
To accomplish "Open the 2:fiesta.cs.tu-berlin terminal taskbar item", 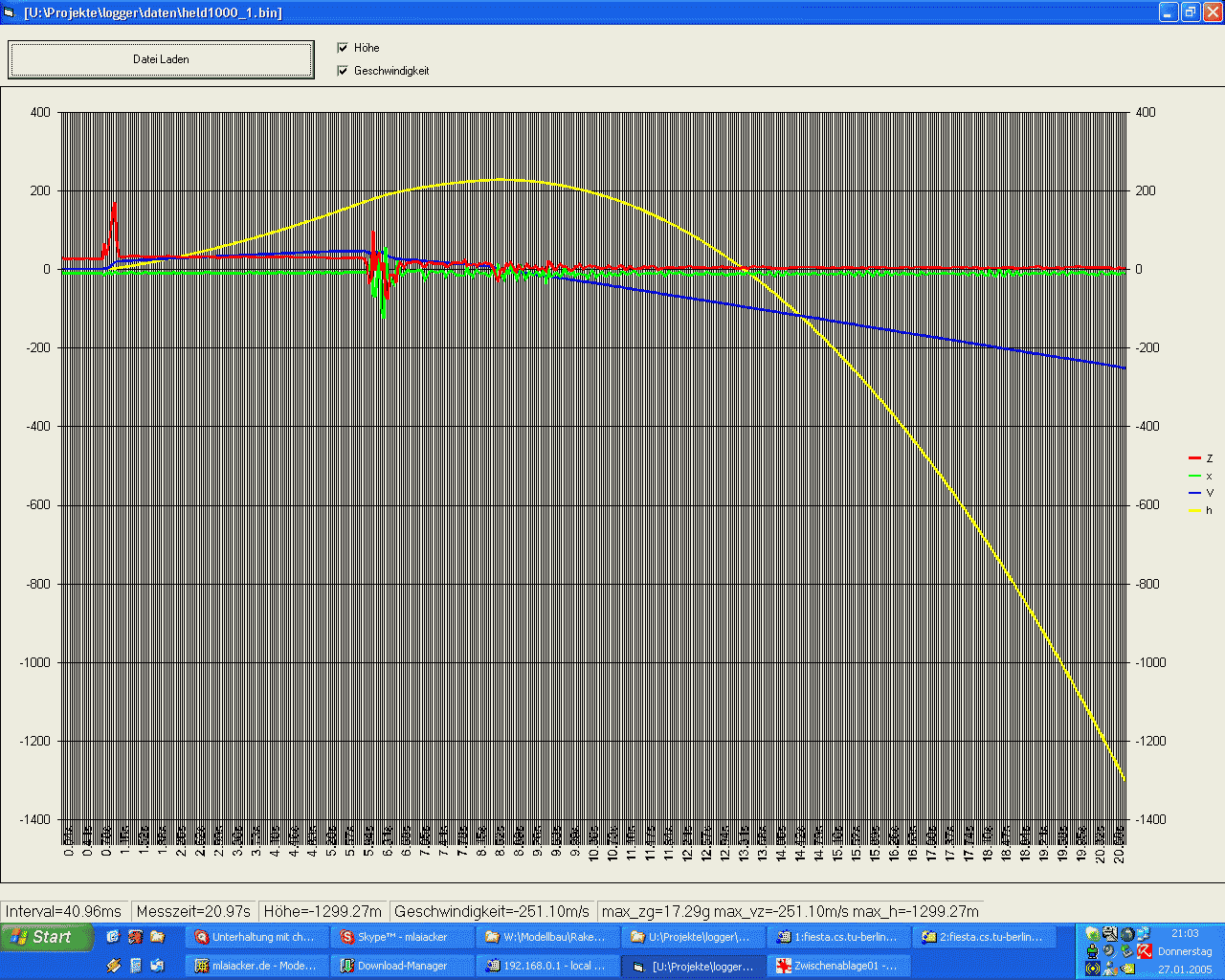I will (984, 937).
